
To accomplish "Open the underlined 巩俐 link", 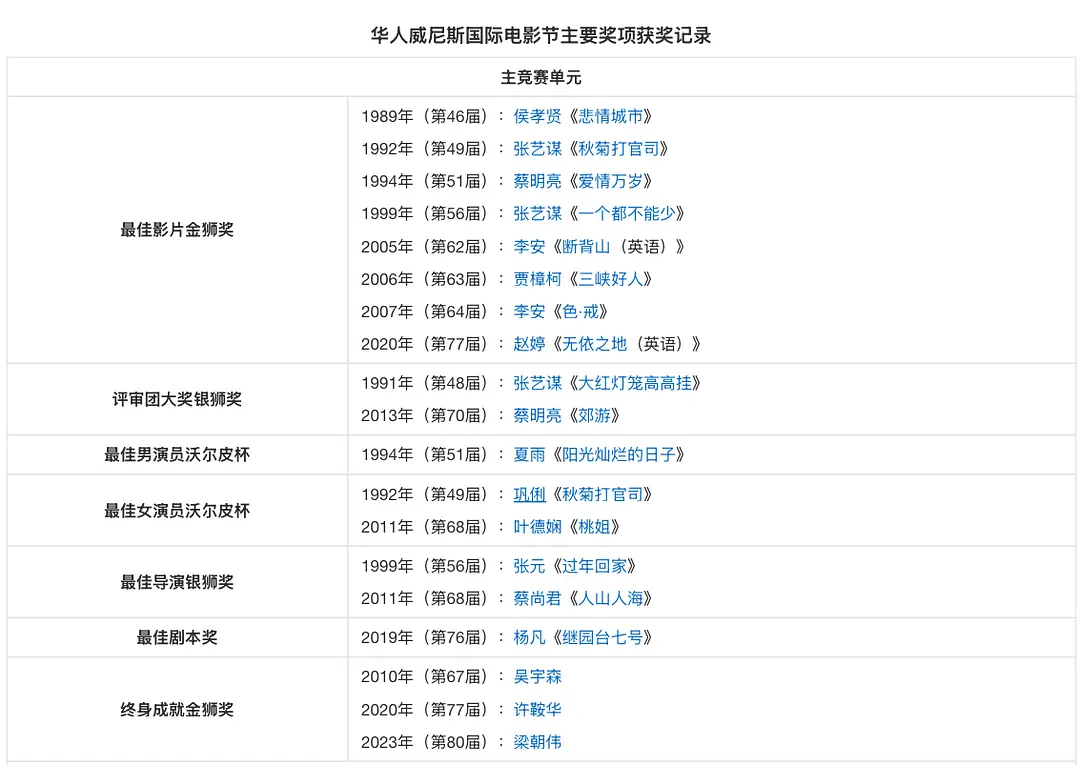I will point(529,494).
